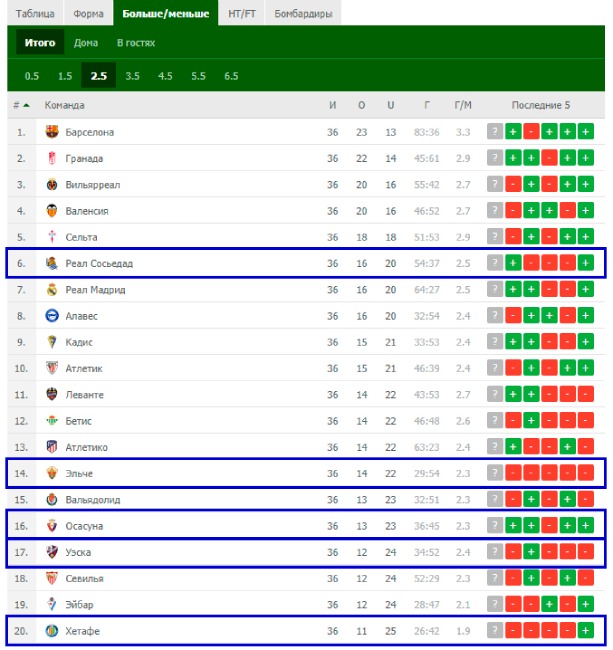613x650 pixels.
Task: Click the last green plus in Getafe row
Action: point(585,630)
